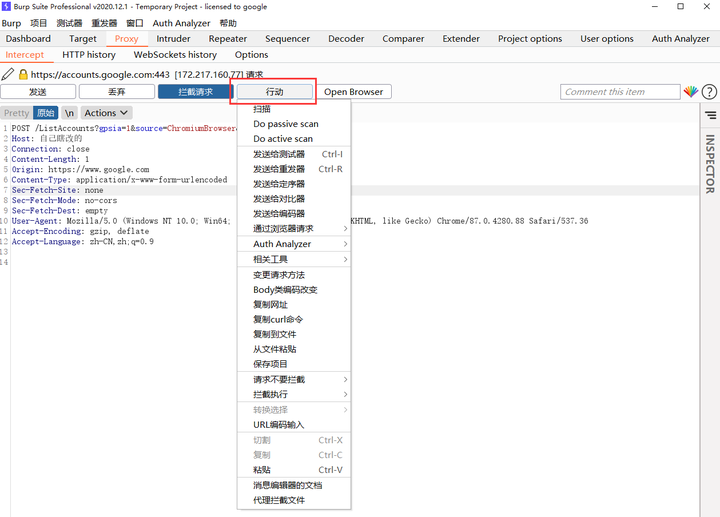Open the 重发器 menu
The image size is (720, 517).
(104, 23)
